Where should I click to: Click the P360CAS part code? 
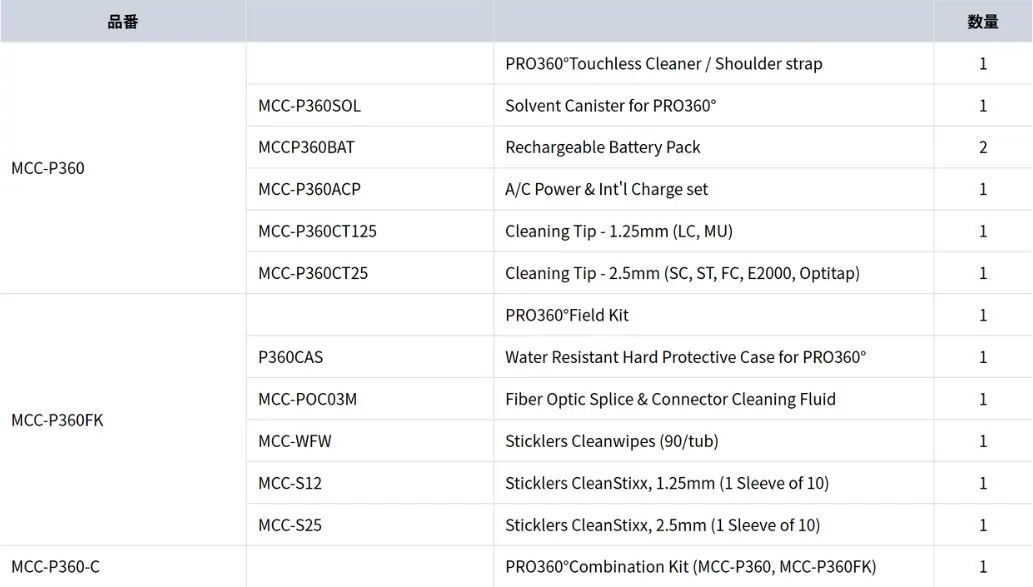291,357
